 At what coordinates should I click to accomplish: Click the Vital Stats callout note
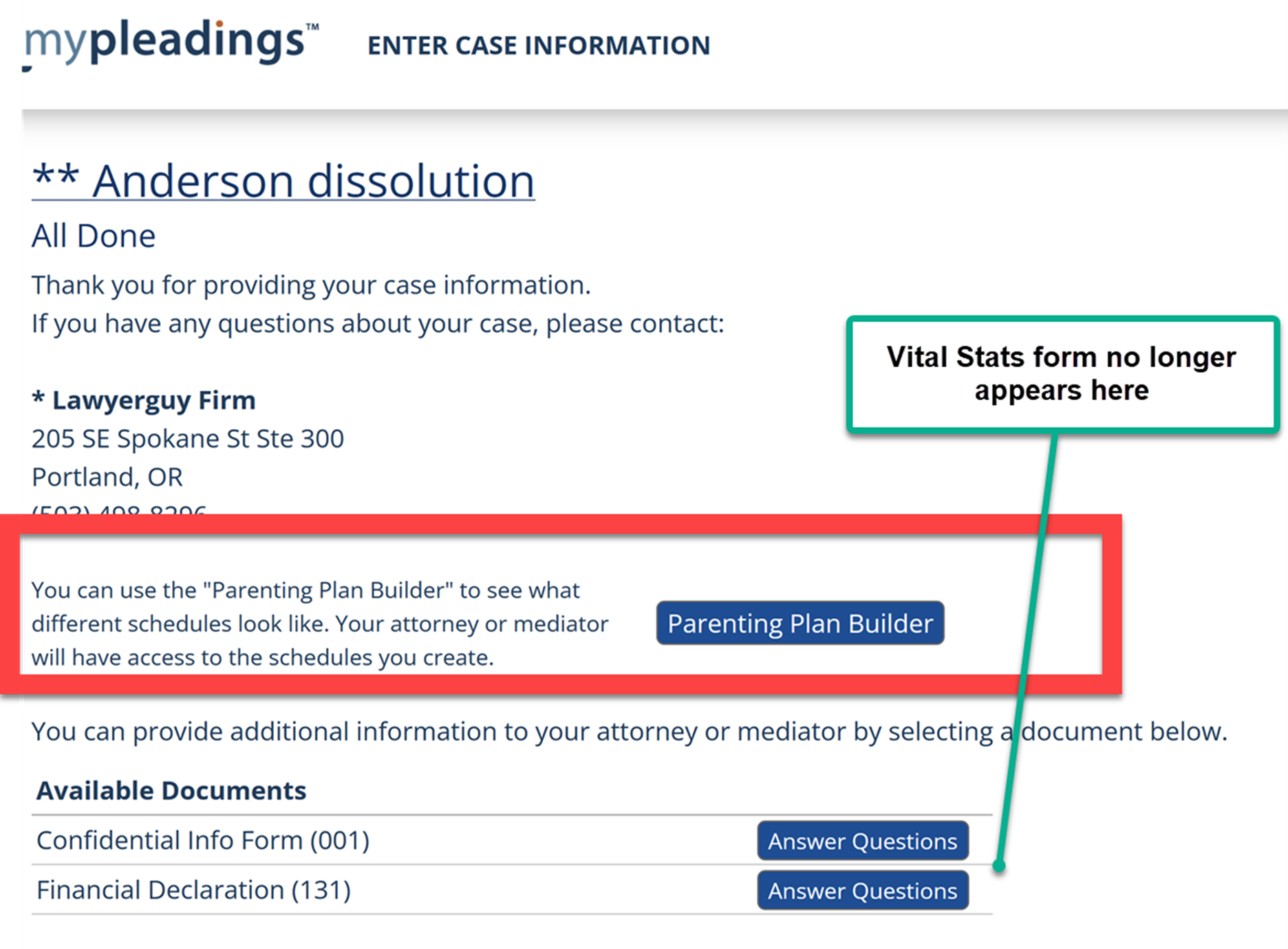pyautogui.click(x=1061, y=373)
